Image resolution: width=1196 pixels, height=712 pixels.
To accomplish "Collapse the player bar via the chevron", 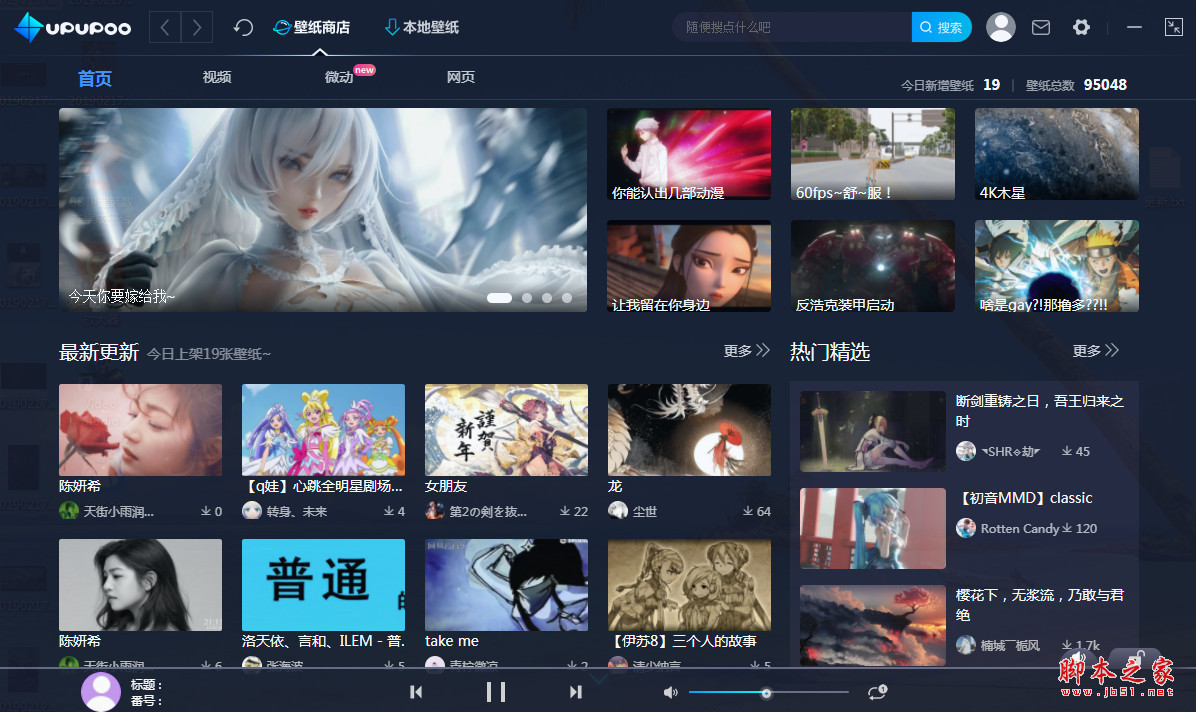I will [598, 677].
